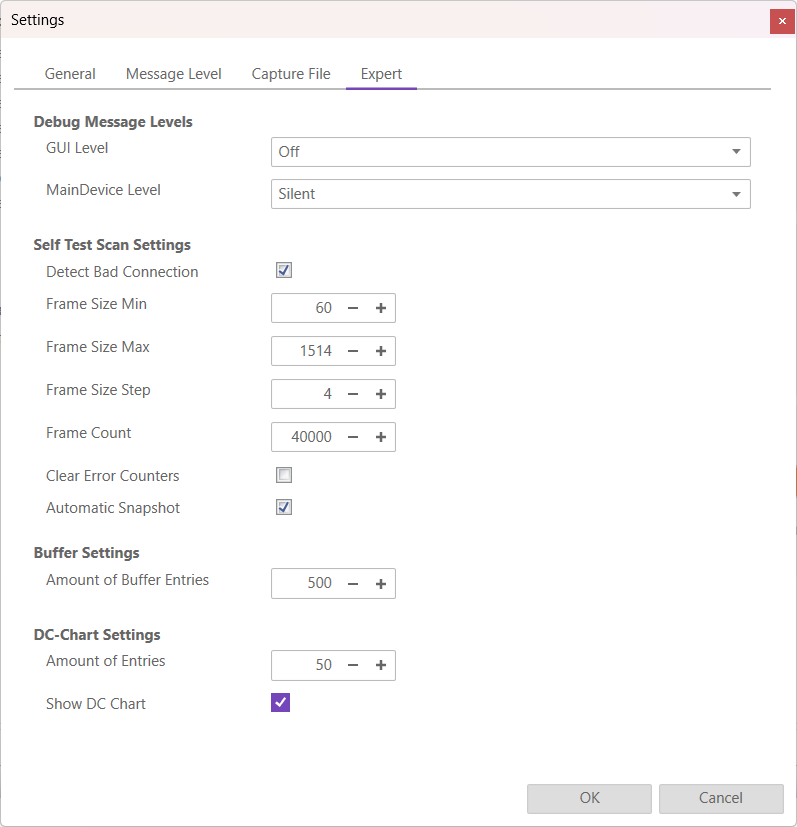Disable the Detect Bad Connection checkbox
This screenshot has height=827, width=797.
pyautogui.click(x=283, y=269)
